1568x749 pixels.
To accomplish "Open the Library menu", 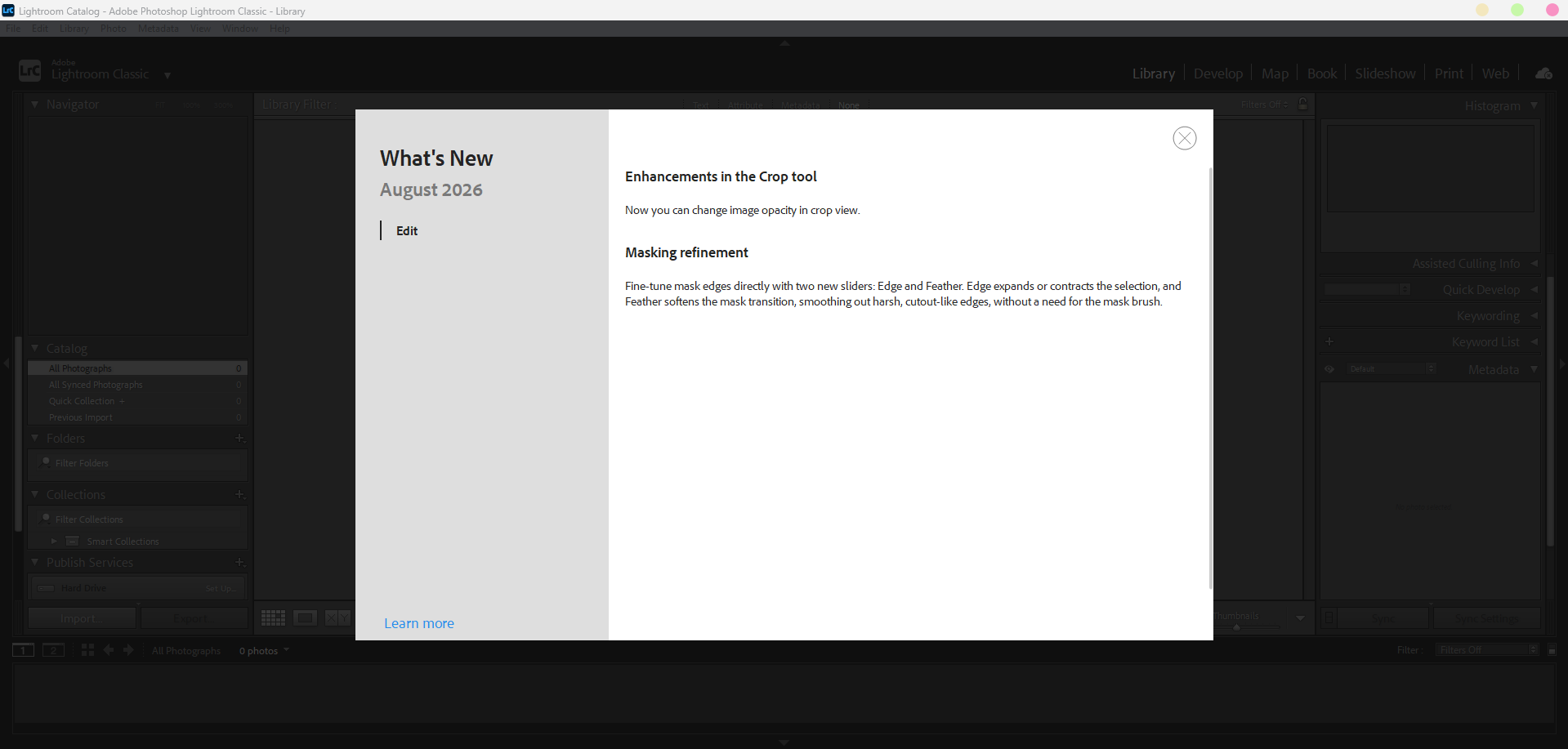I will 74,29.
